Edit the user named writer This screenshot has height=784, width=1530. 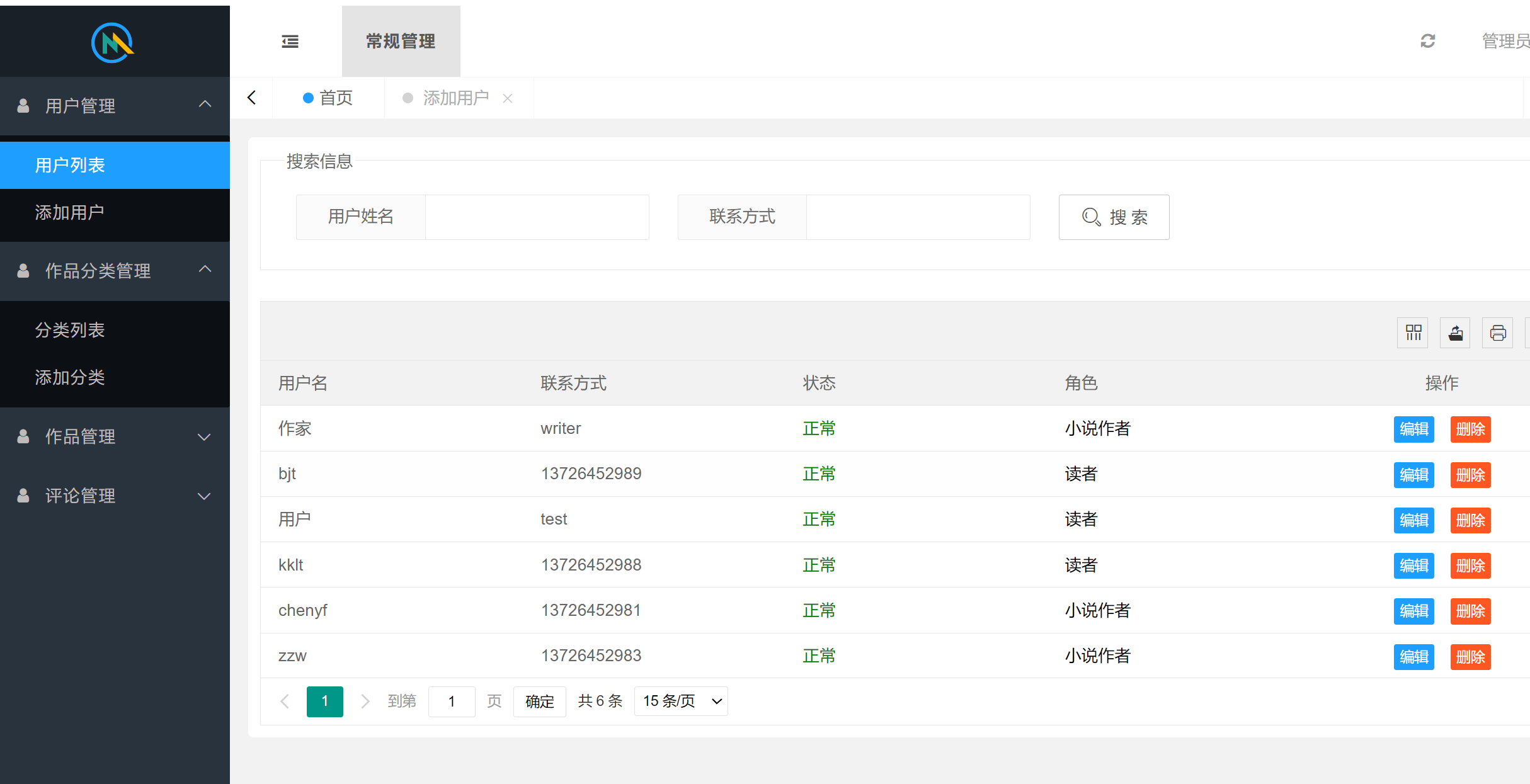tap(1413, 429)
